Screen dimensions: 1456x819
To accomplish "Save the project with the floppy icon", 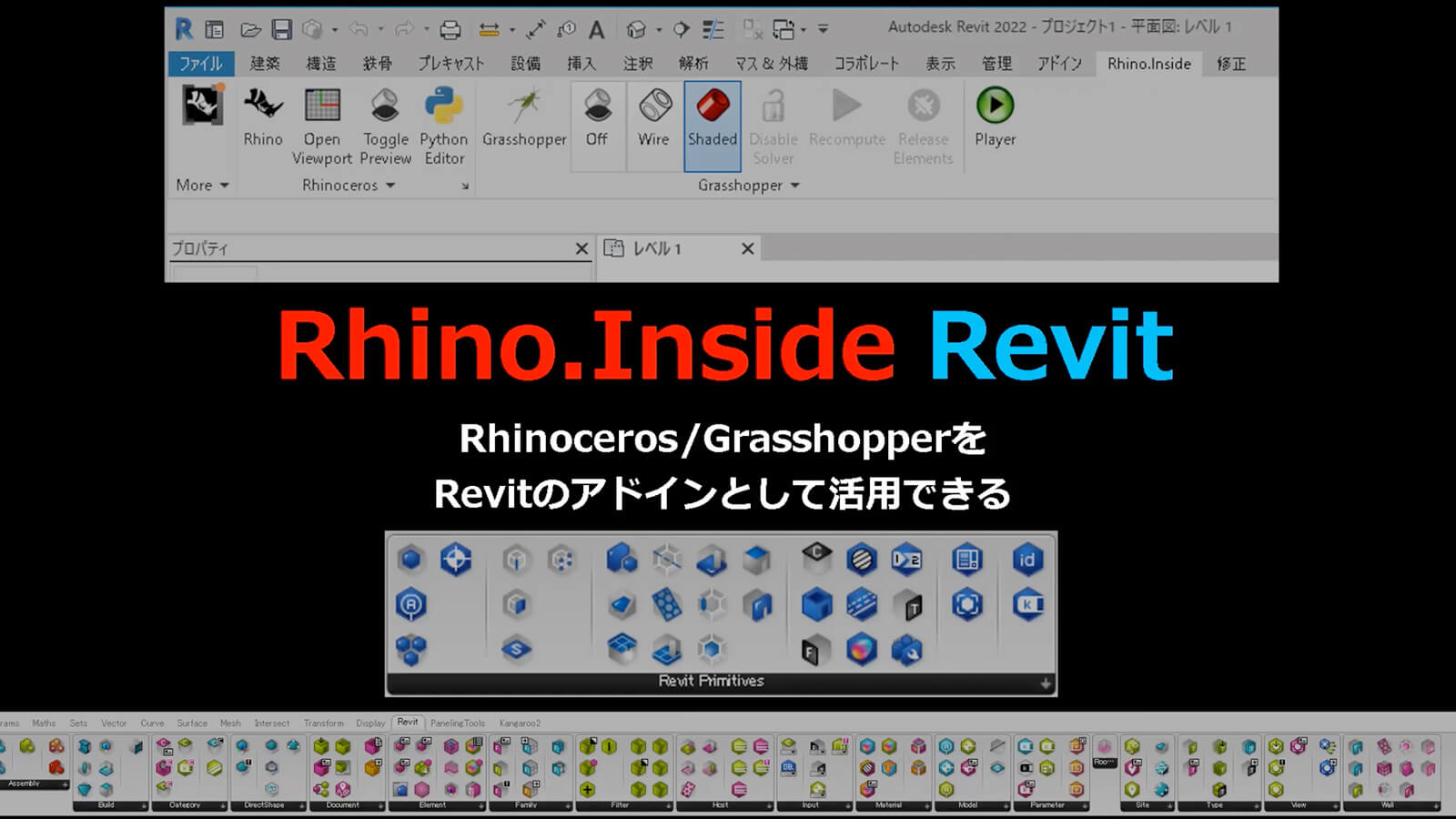I will click(x=282, y=30).
